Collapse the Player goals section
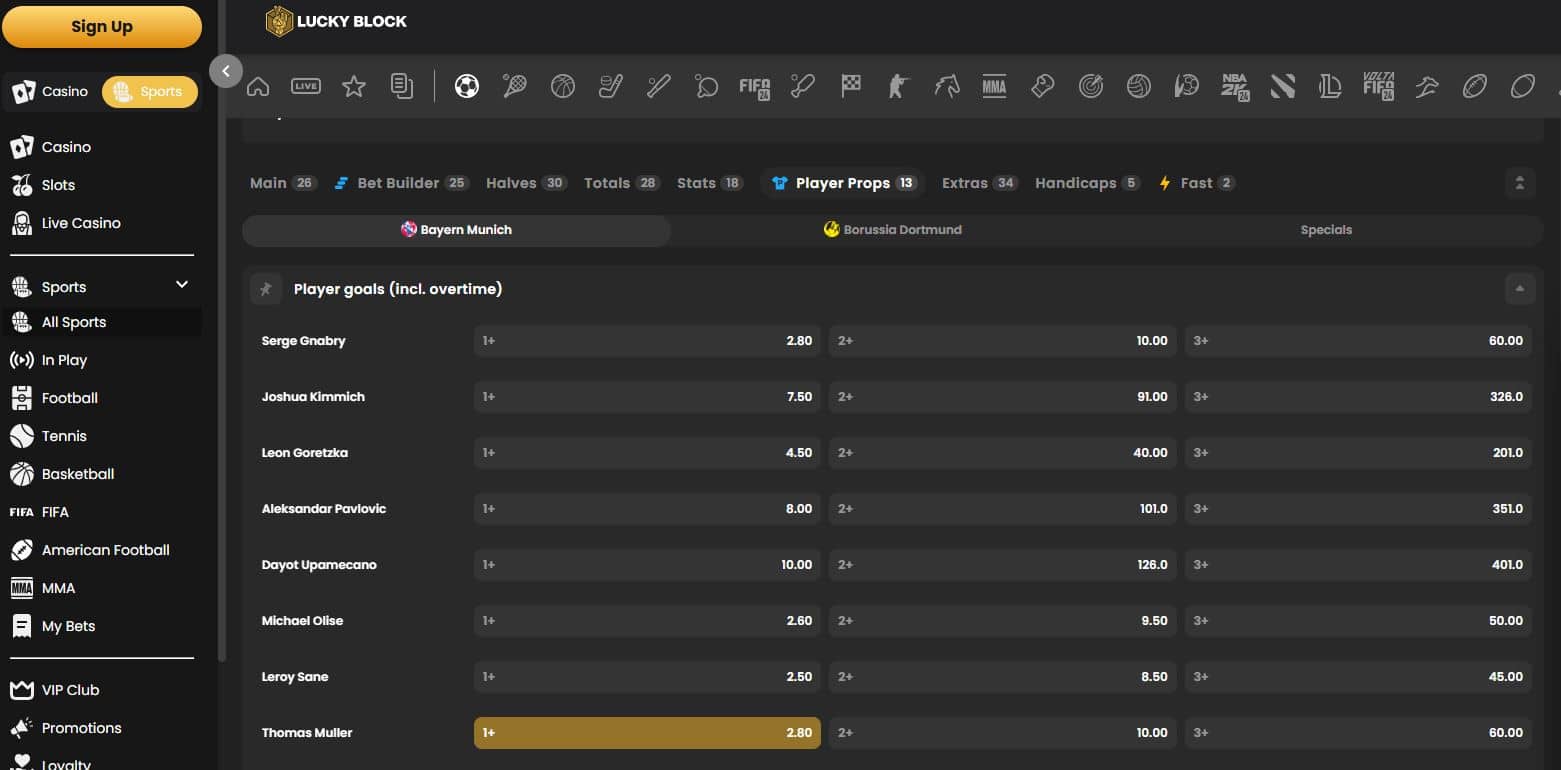Viewport: 1561px width, 770px height. point(1519,289)
